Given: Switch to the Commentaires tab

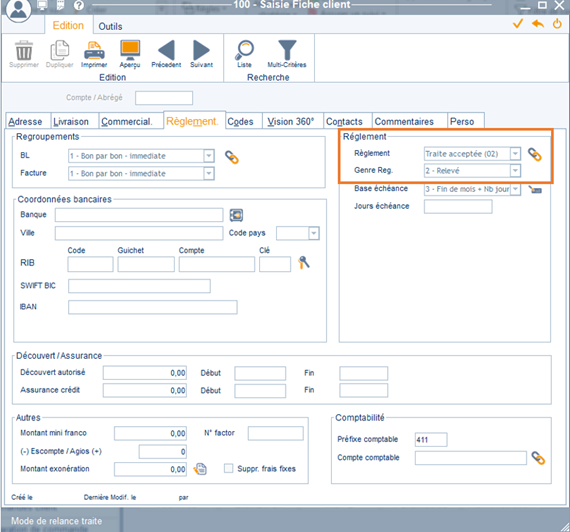Looking at the screenshot, I should [404, 121].
